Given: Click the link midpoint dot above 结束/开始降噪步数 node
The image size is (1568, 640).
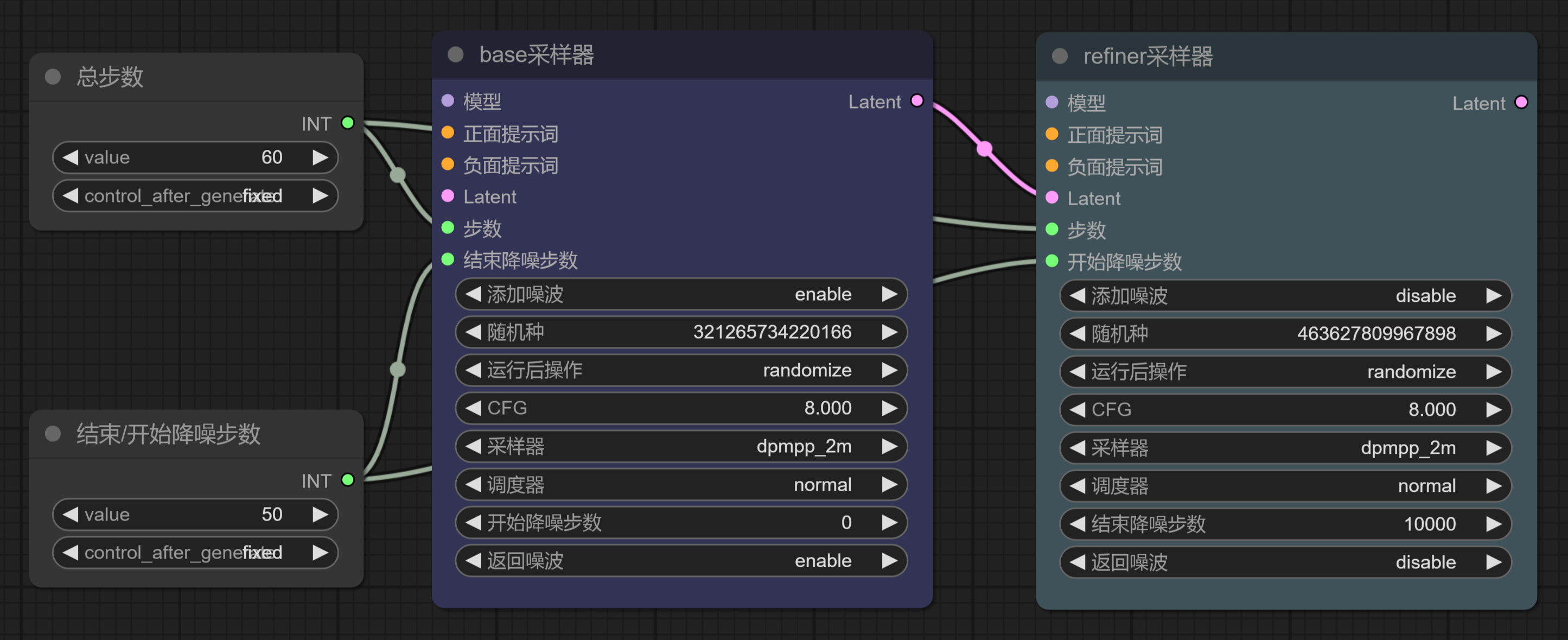Looking at the screenshot, I should click(398, 369).
